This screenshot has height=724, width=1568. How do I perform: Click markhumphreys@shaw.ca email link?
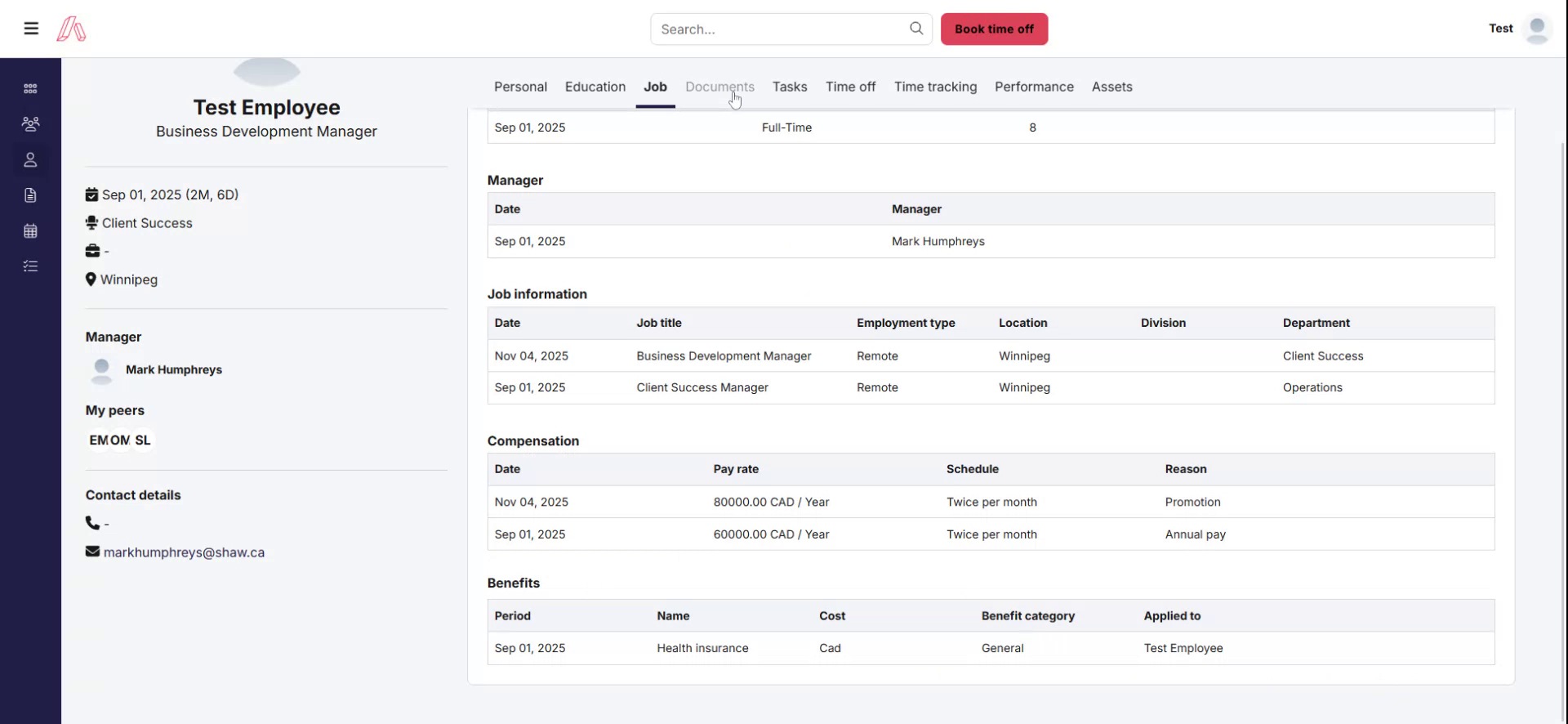coord(184,552)
